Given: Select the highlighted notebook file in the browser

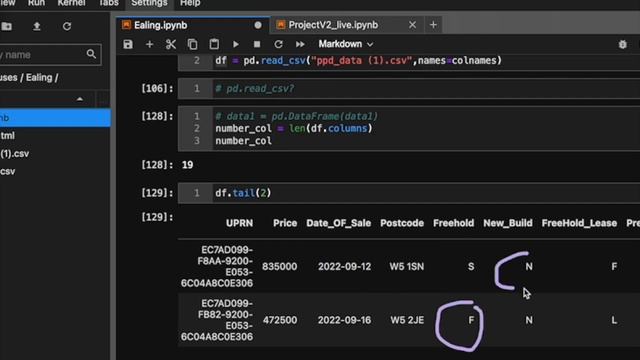Looking at the screenshot, I should (55, 118).
